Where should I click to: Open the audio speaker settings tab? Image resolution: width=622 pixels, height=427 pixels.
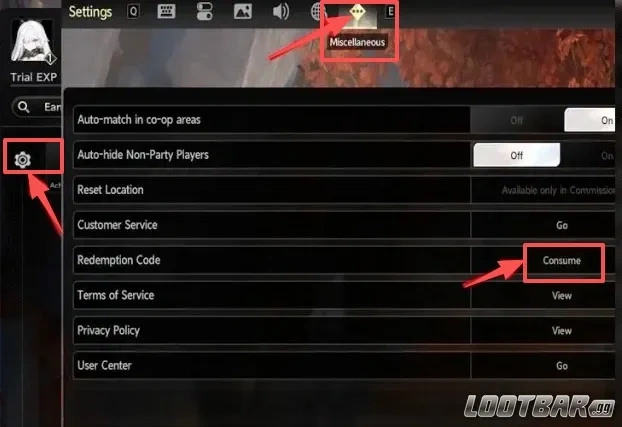[281, 12]
